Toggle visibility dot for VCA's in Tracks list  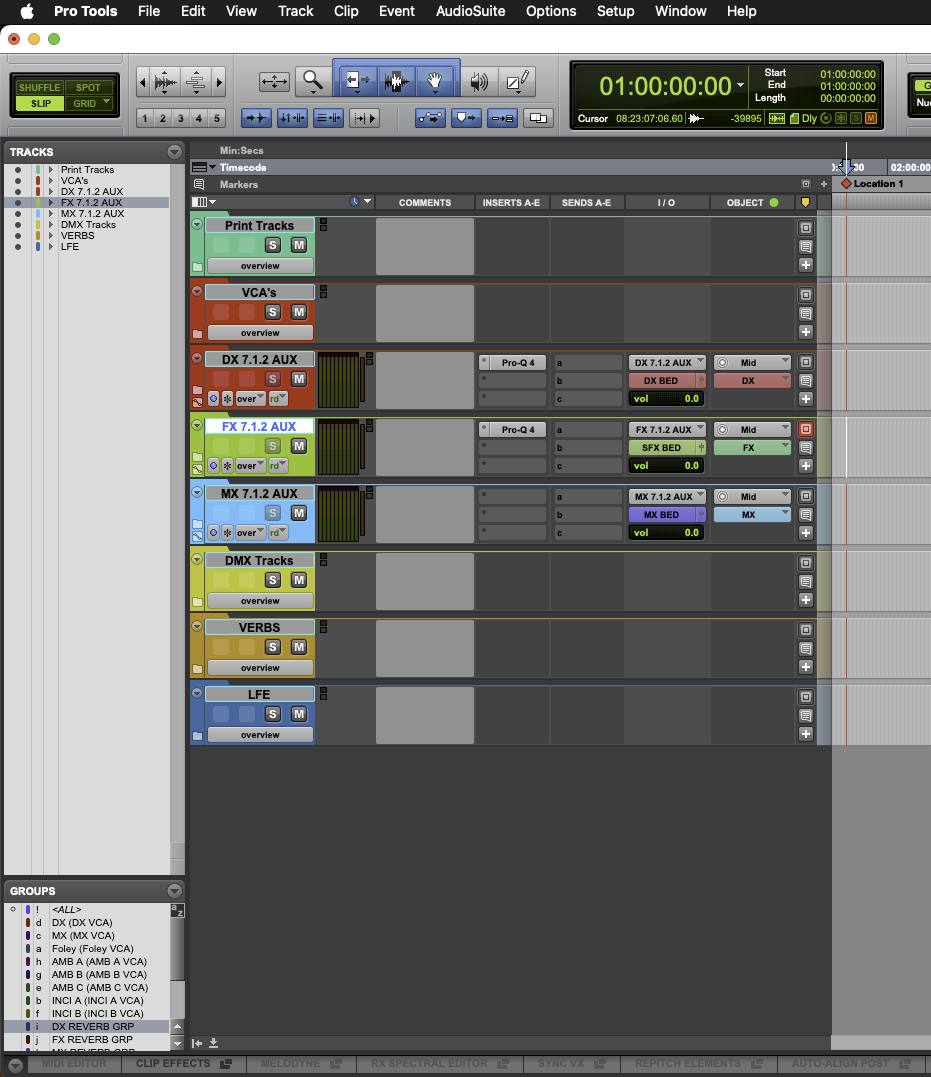(x=18, y=181)
